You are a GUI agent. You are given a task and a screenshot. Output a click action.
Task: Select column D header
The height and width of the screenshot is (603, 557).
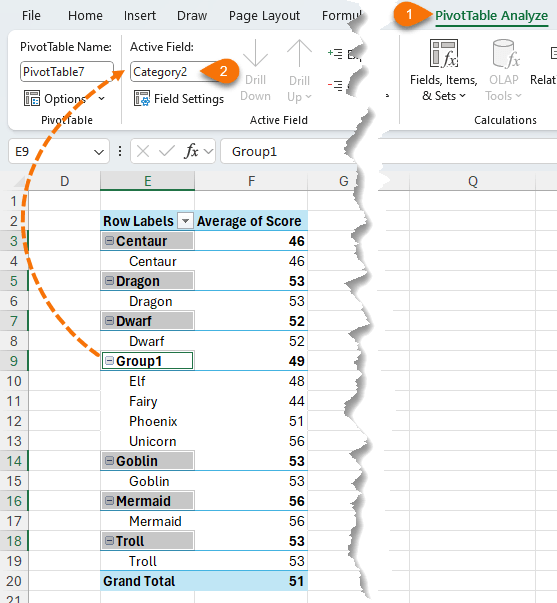tap(65, 181)
